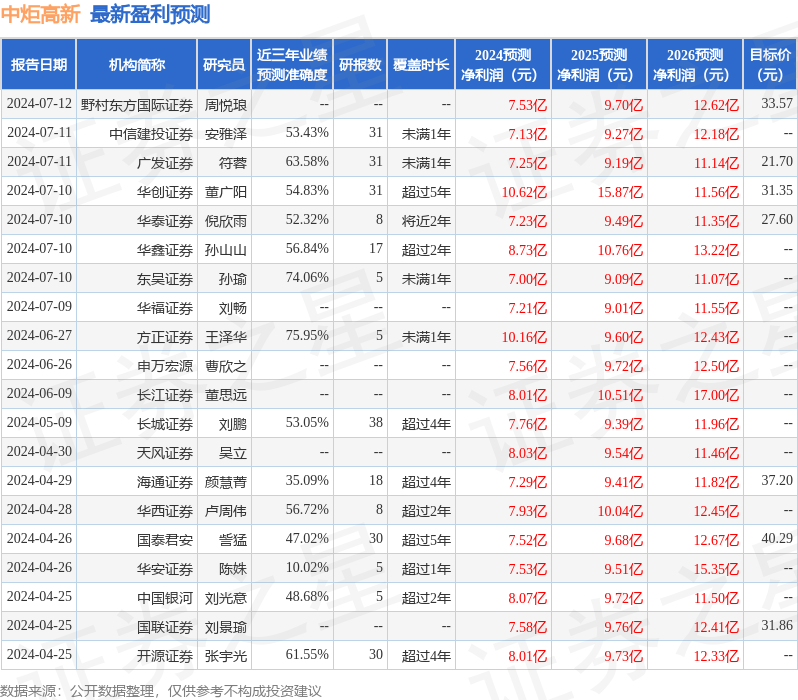Click researcher name 孙山山
798x700 pixels.
pos(226,250)
